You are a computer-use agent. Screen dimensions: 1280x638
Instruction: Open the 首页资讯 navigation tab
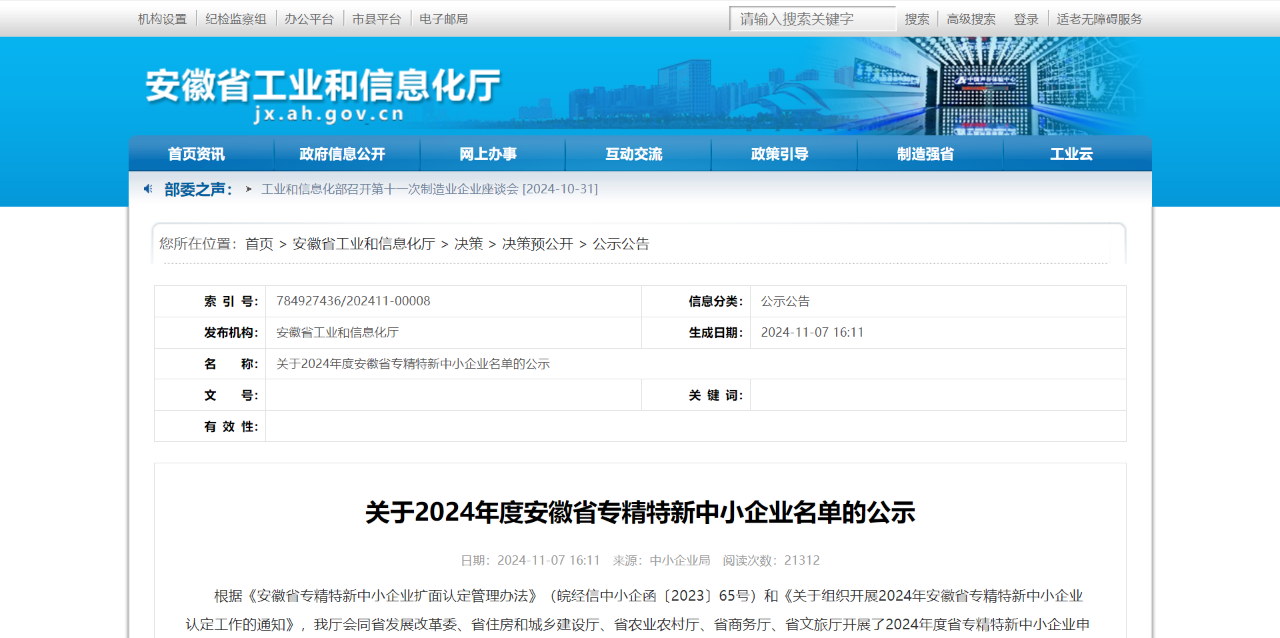pos(196,154)
